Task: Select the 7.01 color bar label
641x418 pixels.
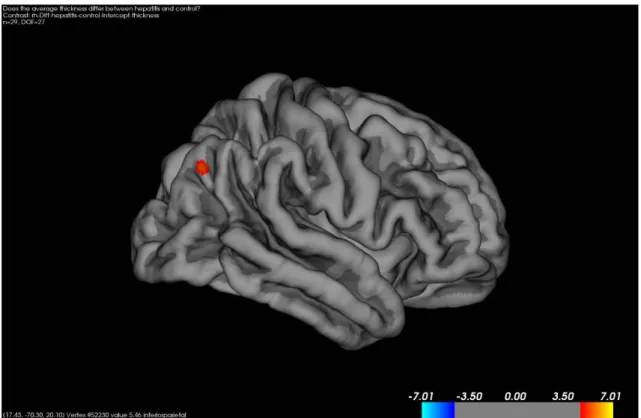Action: click(610, 396)
